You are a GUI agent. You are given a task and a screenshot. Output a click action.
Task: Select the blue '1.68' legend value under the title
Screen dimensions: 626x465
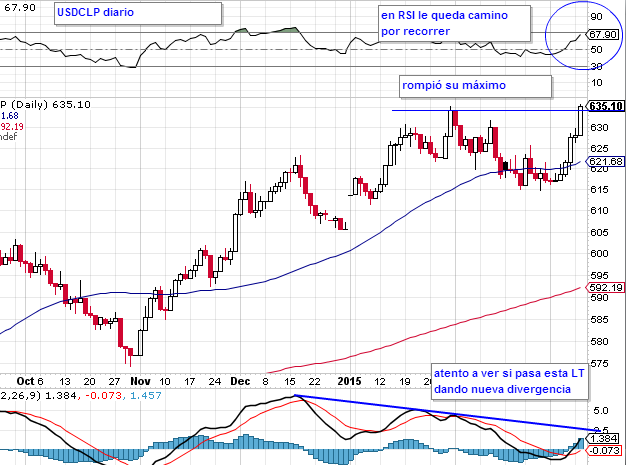click(x=10, y=116)
